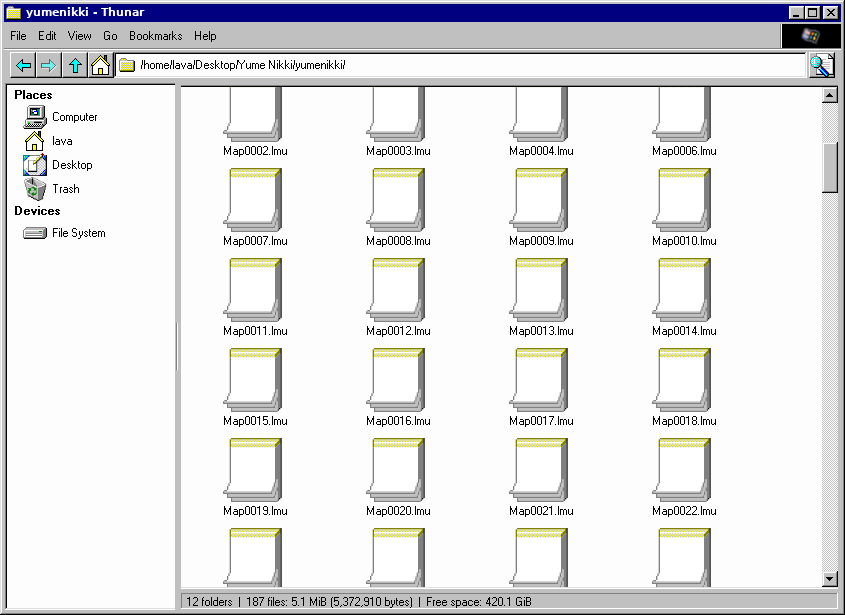
Task: Select the Map0015.lmu file icon
Action: [x=252, y=379]
